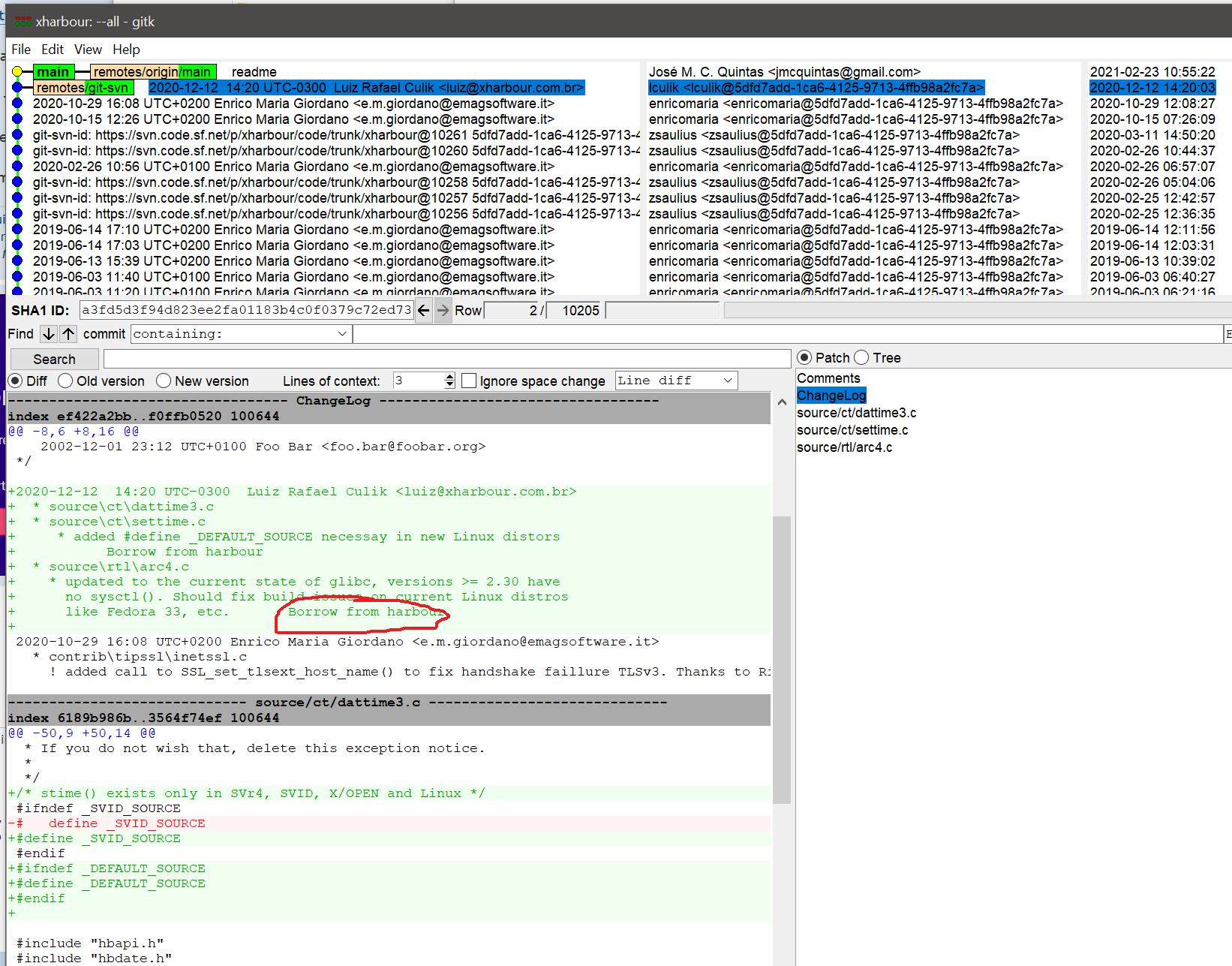Open the View menu
The height and width of the screenshot is (966, 1232).
click(x=88, y=50)
